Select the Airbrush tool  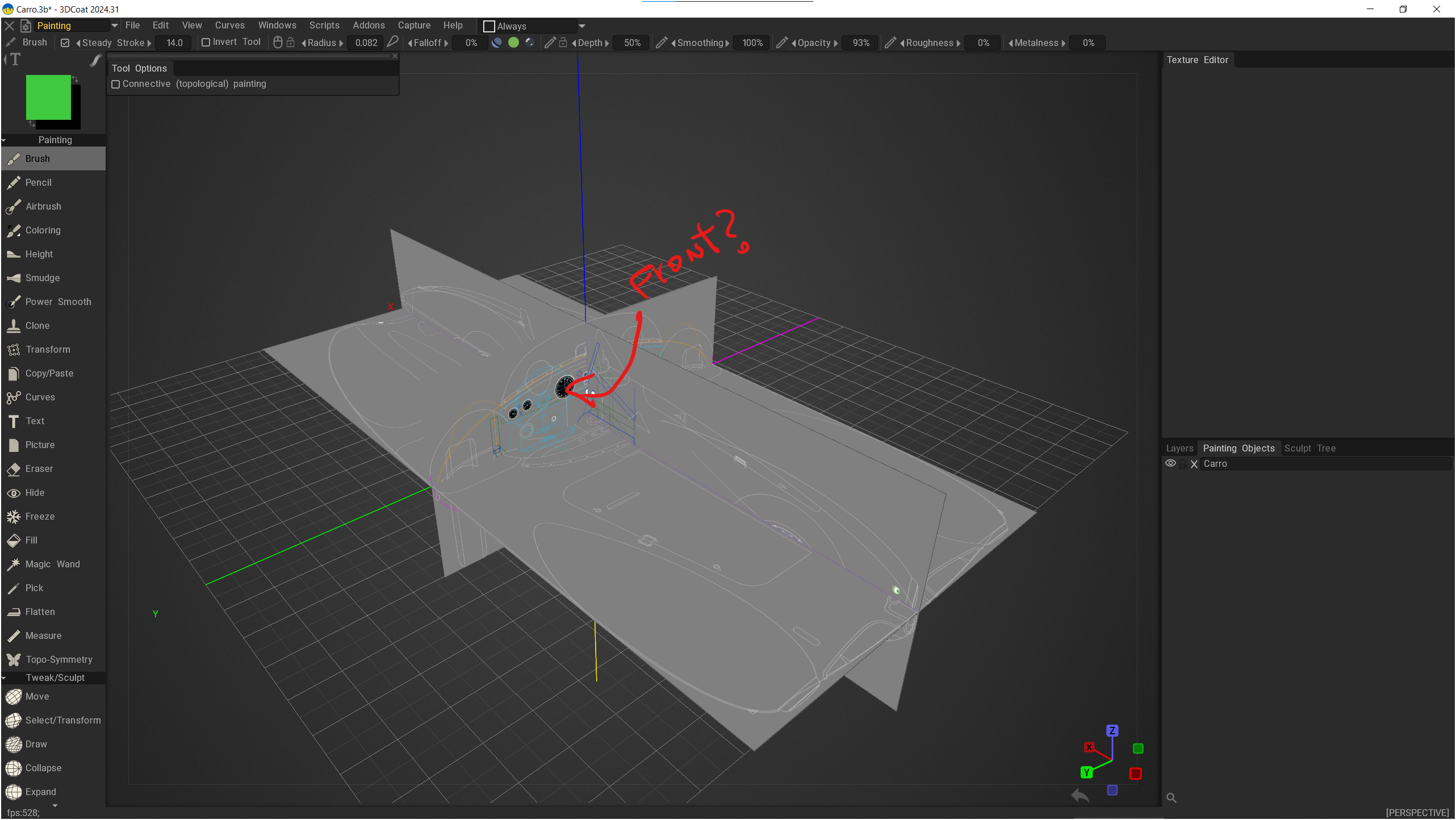[43, 206]
